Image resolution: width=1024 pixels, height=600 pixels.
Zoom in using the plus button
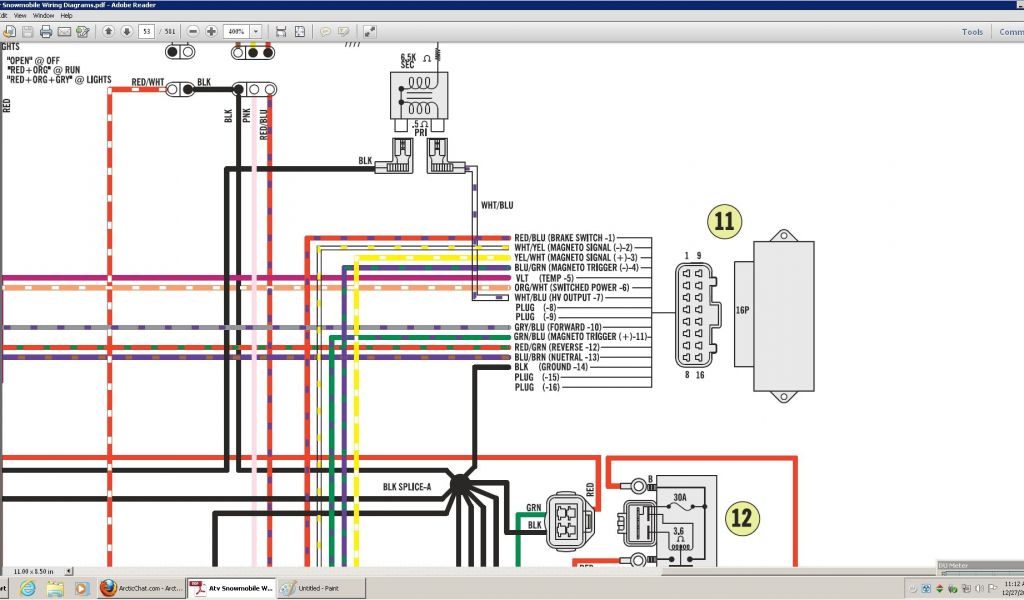211,32
